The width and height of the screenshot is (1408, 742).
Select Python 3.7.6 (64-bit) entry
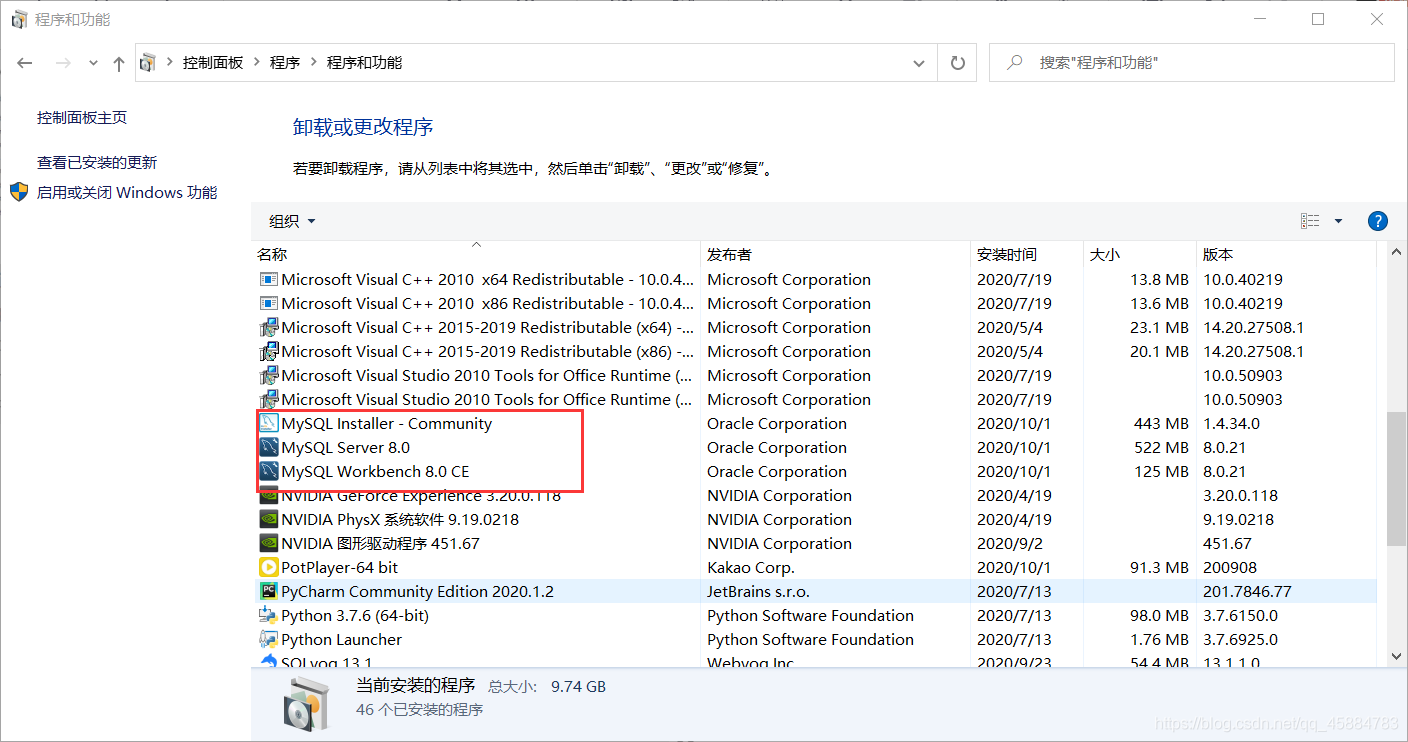tap(355, 616)
